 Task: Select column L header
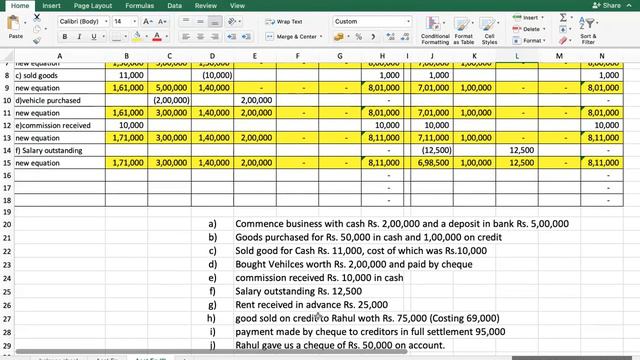(x=517, y=56)
